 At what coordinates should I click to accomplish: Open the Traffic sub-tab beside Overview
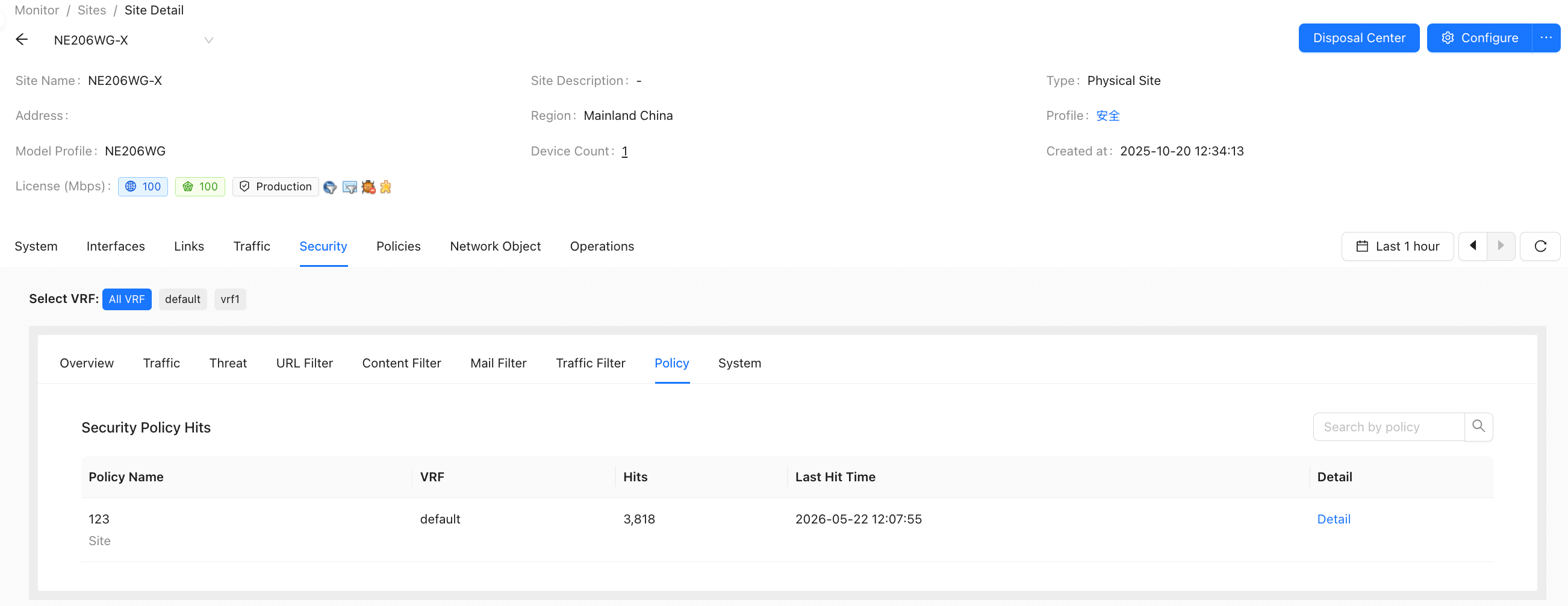pos(161,363)
